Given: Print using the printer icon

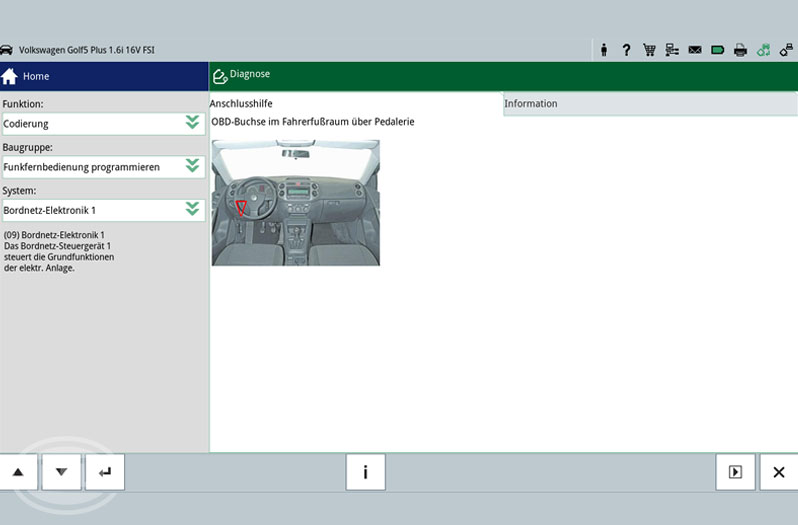Looking at the screenshot, I should 741,50.
